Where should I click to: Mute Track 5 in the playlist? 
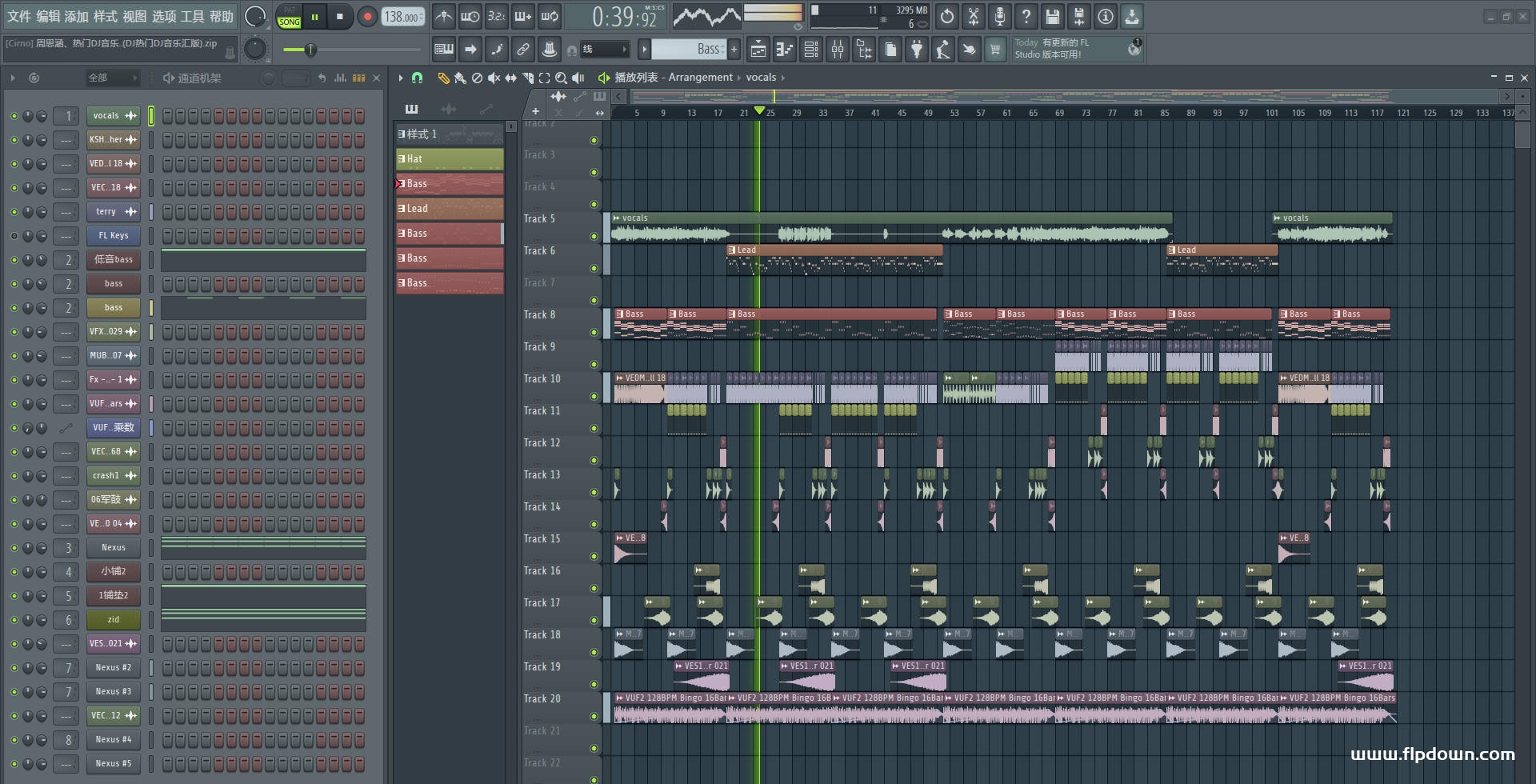click(x=594, y=236)
